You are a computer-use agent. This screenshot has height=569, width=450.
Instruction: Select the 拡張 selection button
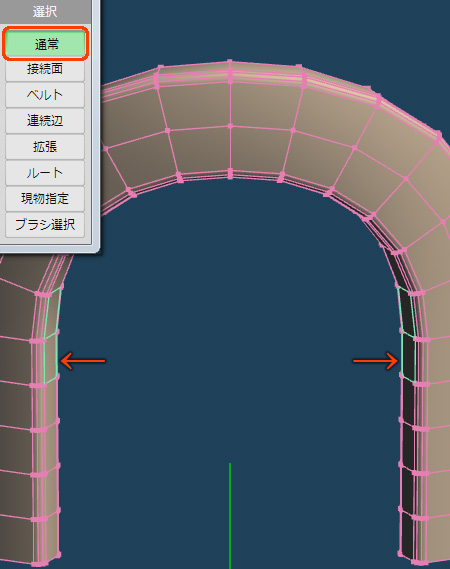(45, 147)
